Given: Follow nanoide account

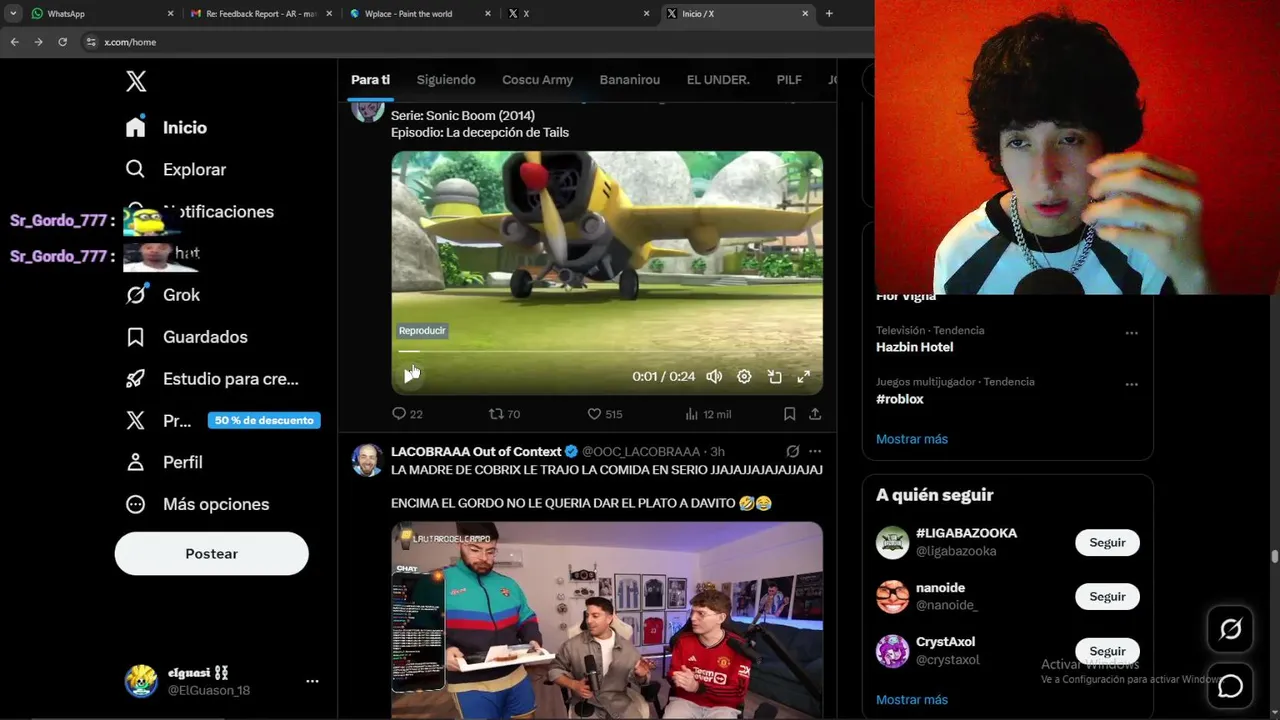Looking at the screenshot, I should [1107, 597].
